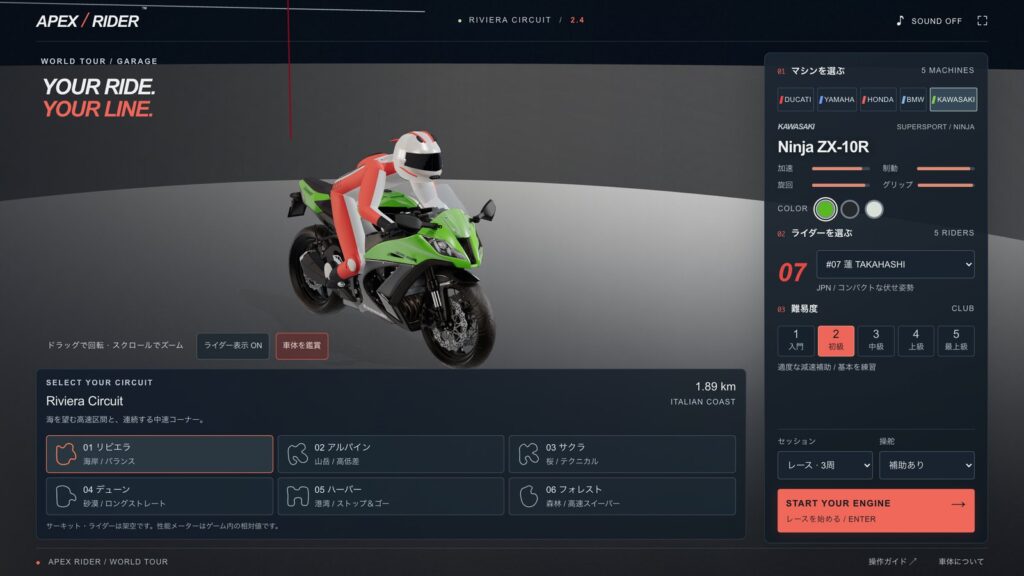1024x576 pixels.
Task: Open the session dropdown レース・3周
Action: [825, 465]
